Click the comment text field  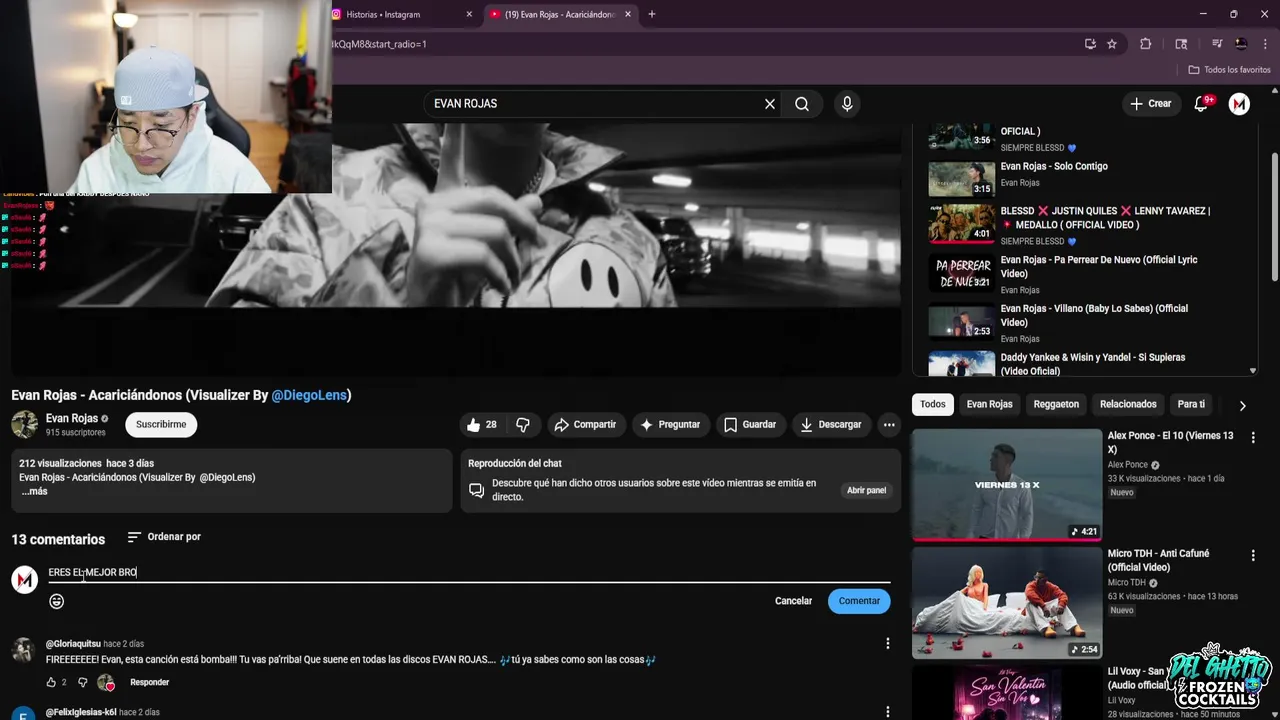pos(468,572)
